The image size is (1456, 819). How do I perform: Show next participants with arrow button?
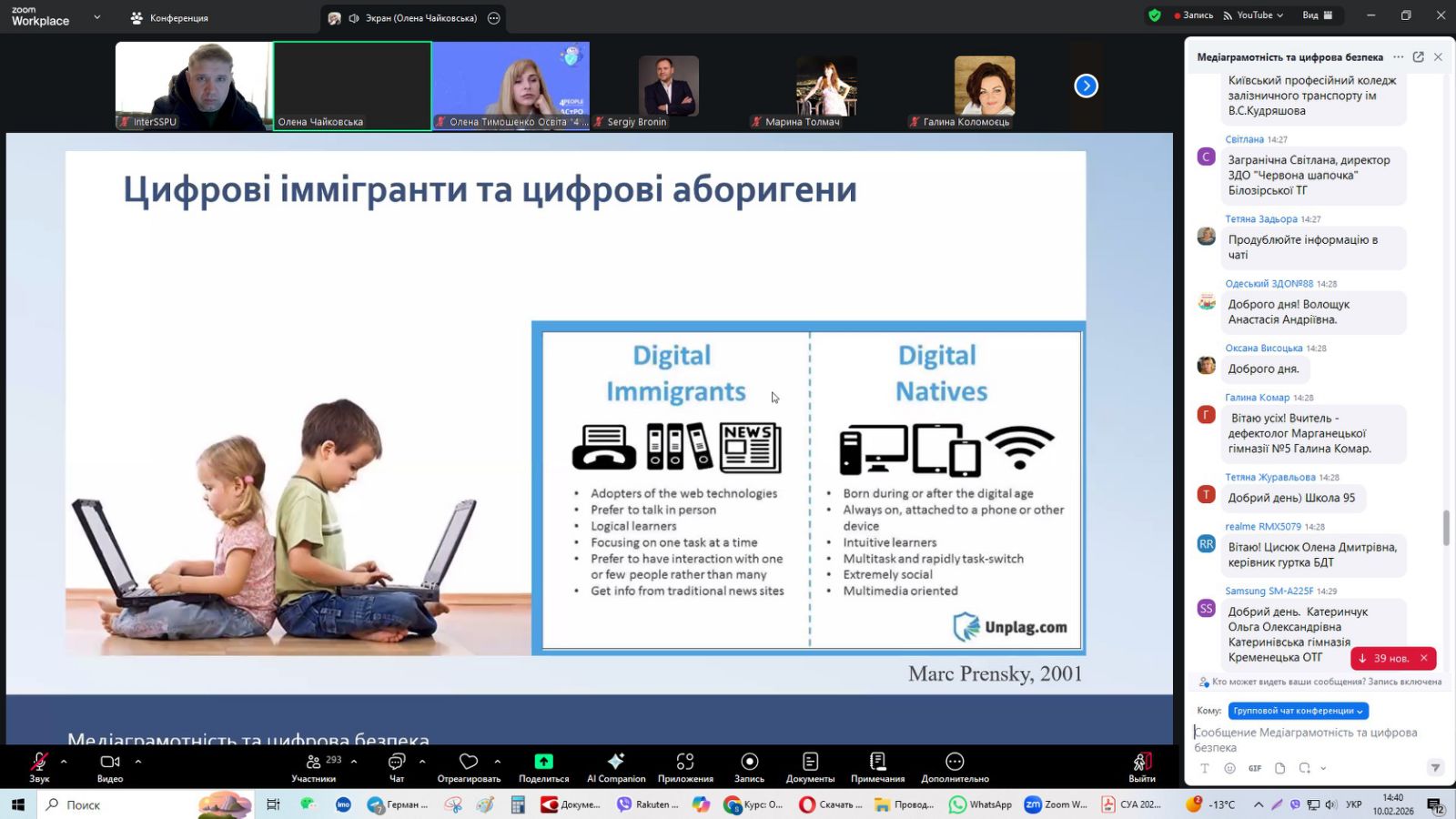tap(1086, 86)
